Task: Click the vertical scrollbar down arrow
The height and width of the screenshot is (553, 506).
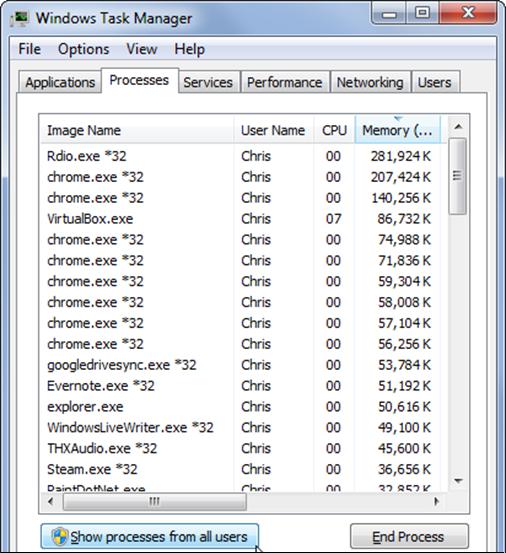Action: click(458, 481)
